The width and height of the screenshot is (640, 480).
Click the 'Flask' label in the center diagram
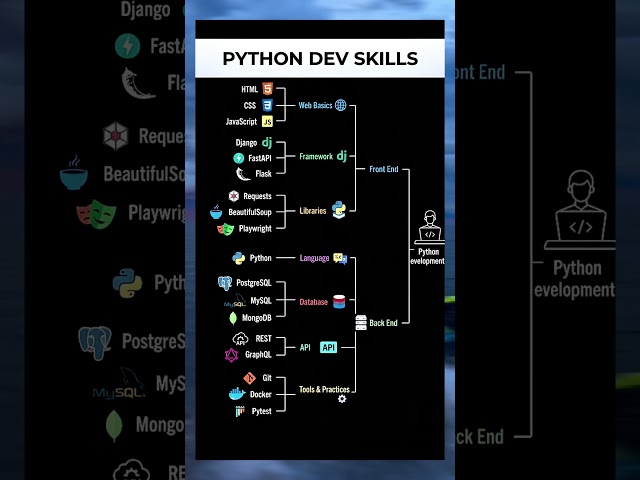(263, 174)
